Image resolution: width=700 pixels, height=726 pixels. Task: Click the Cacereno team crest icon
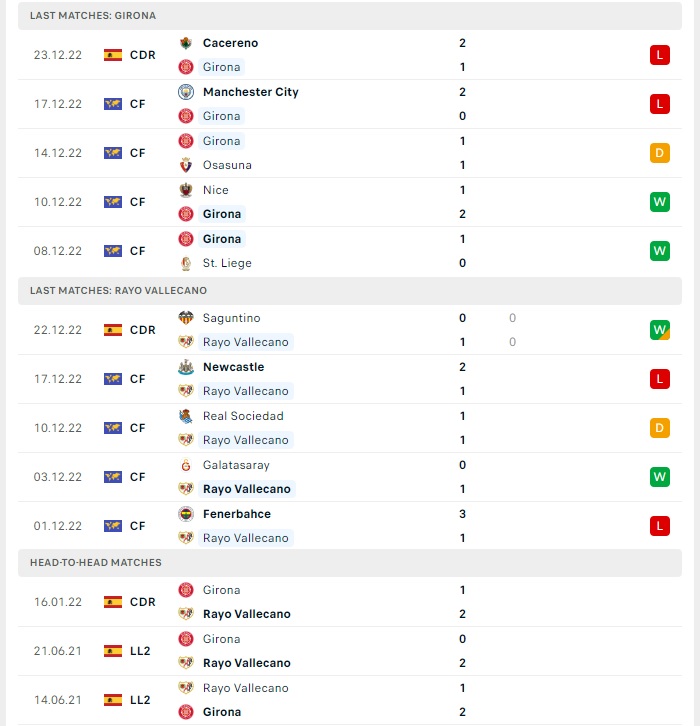coord(186,43)
